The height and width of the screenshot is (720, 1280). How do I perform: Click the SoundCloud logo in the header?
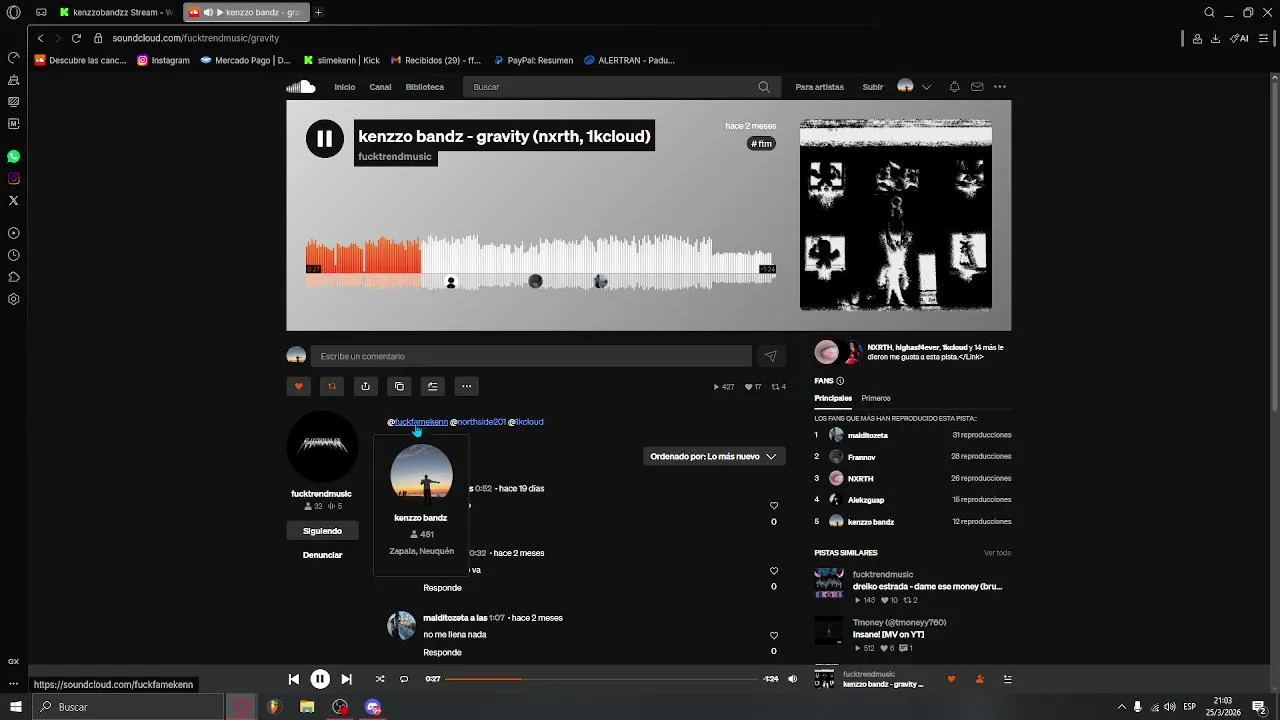301,87
